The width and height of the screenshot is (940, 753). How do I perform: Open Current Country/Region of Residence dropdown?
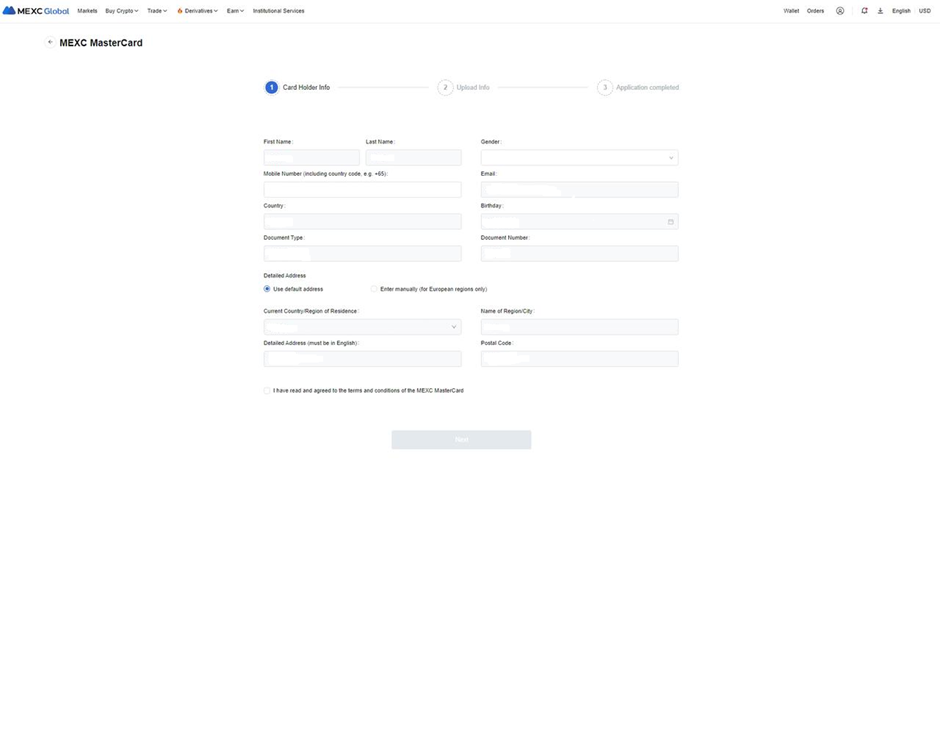coord(362,327)
